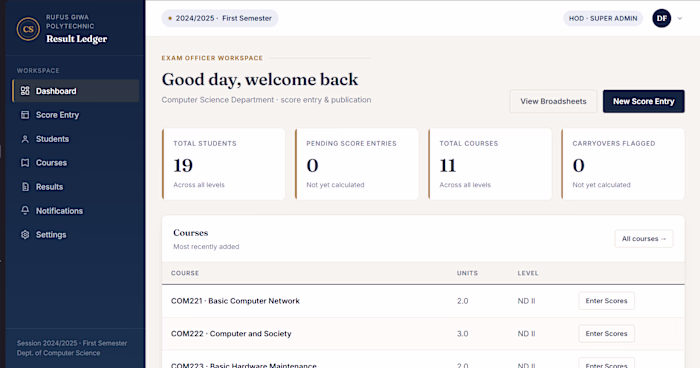Click the DF user avatar
The width and height of the screenshot is (700, 368).
tap(662, 18)
